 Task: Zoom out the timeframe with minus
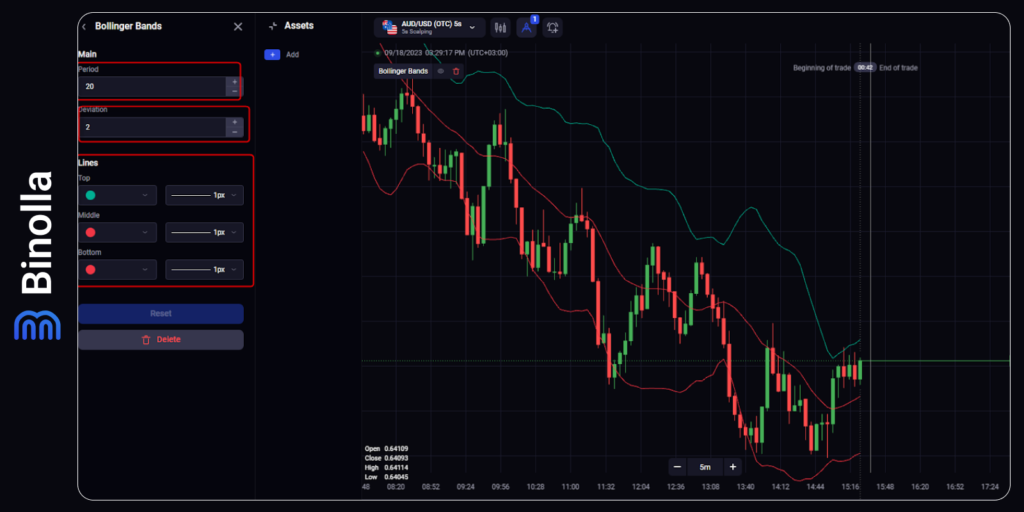[677, 467]
